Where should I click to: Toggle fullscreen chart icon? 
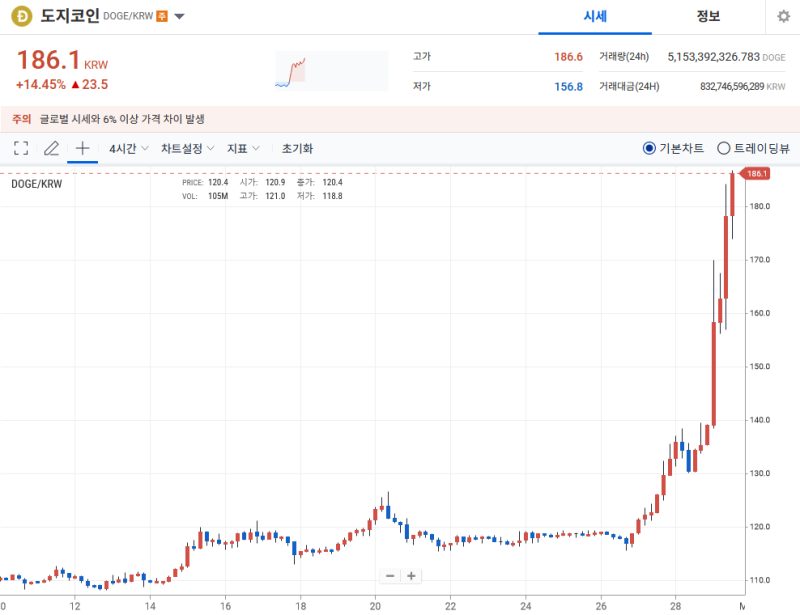click(x=21, y=149)
